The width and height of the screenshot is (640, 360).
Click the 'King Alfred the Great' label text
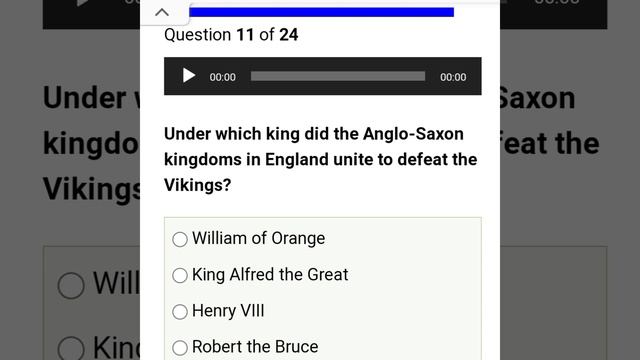(270, 275)
